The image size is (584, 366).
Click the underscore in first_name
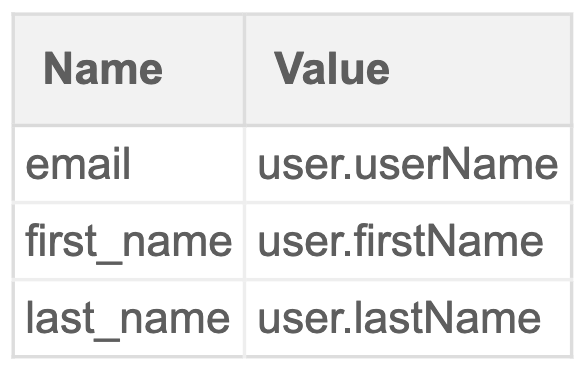point(109,262)
